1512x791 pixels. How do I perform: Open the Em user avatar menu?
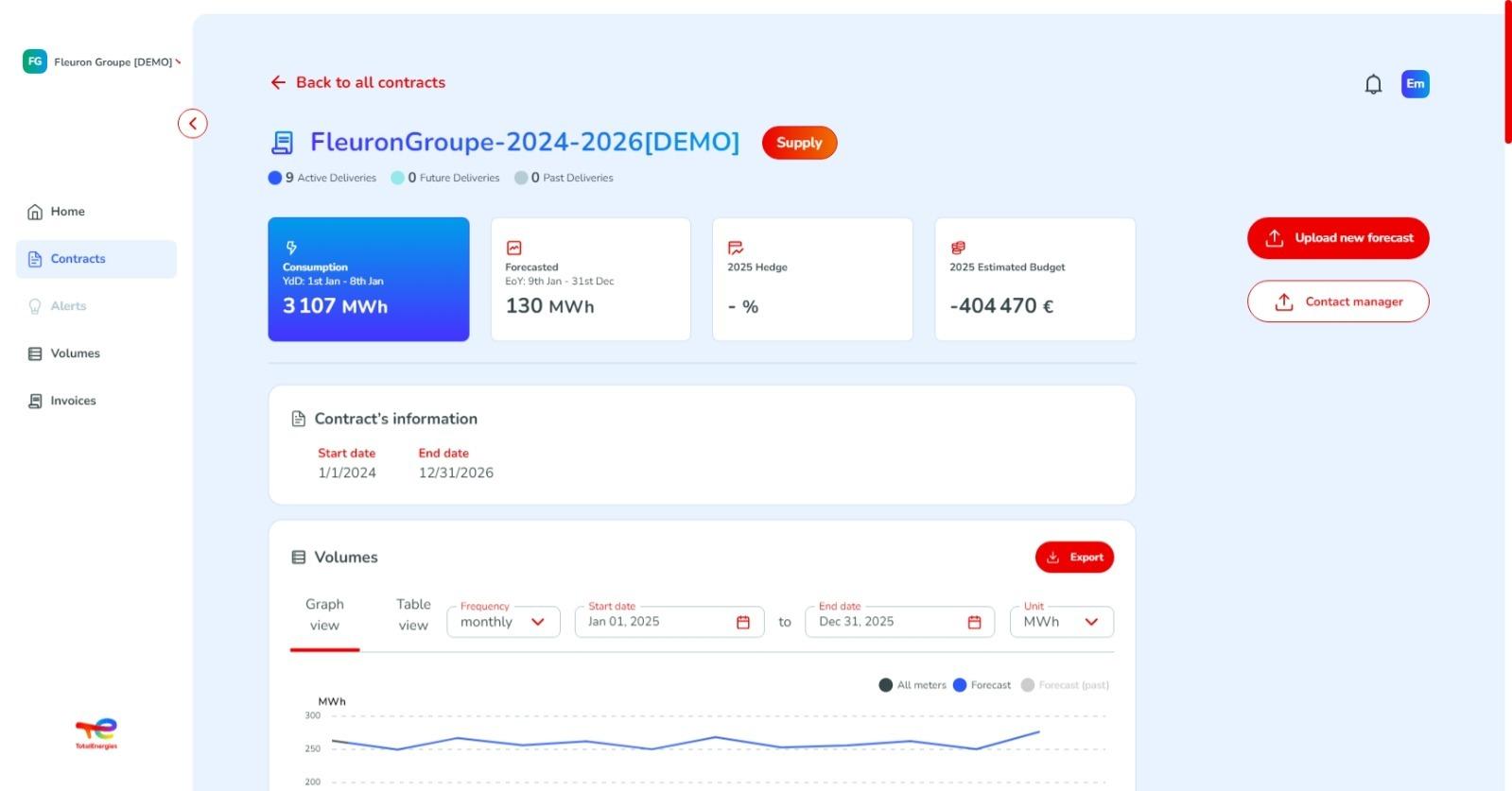(1415, 84)
